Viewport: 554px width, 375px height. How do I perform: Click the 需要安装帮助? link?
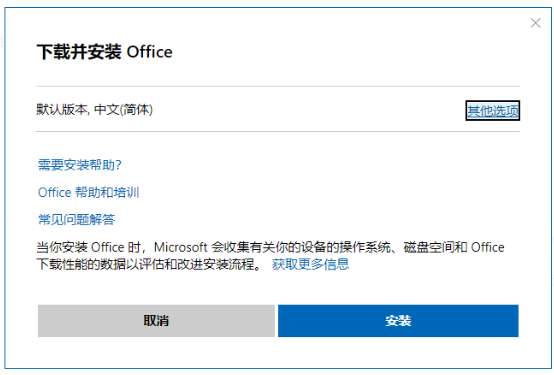point(79,165)
